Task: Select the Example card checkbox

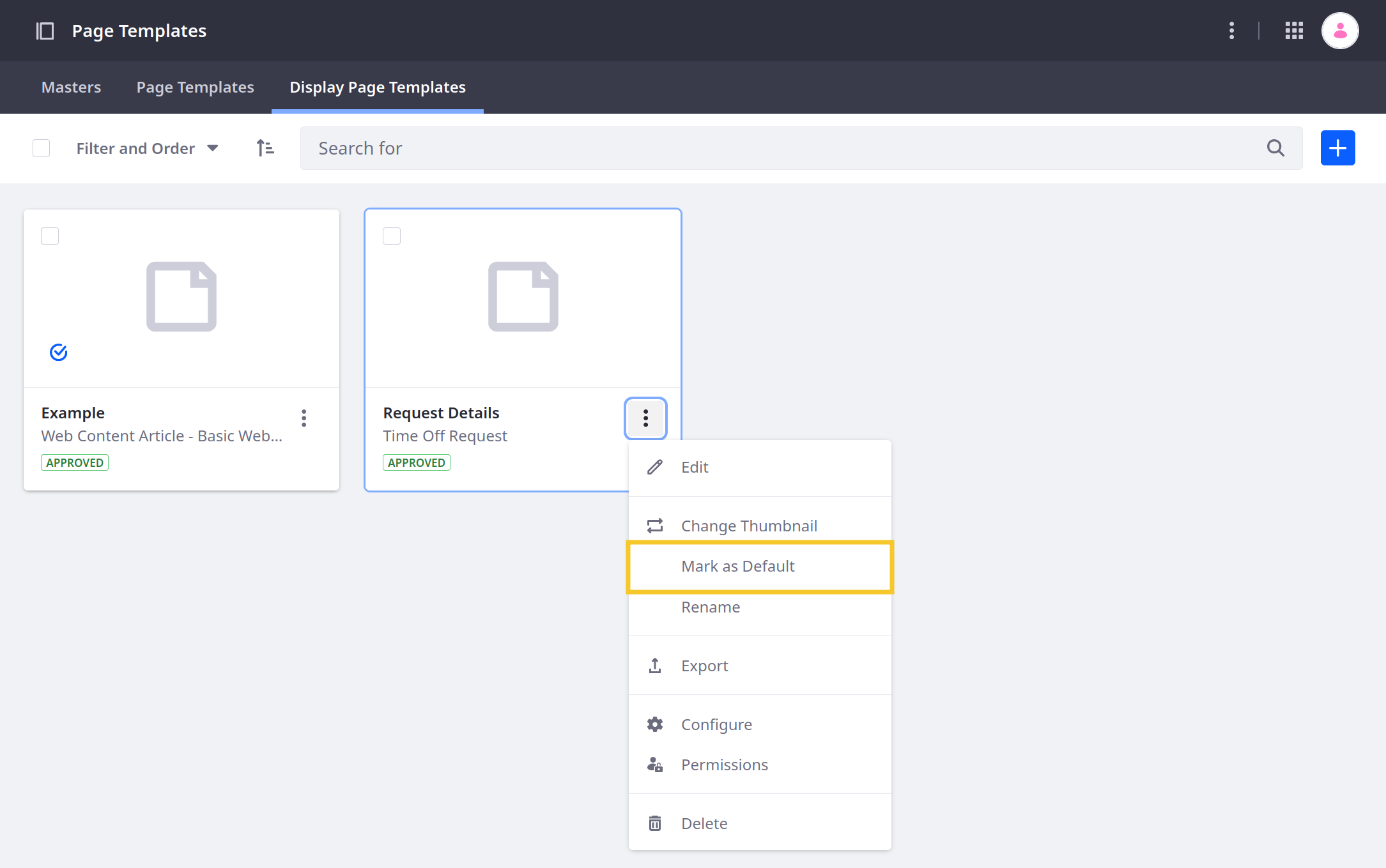Action: click(50, 236)
